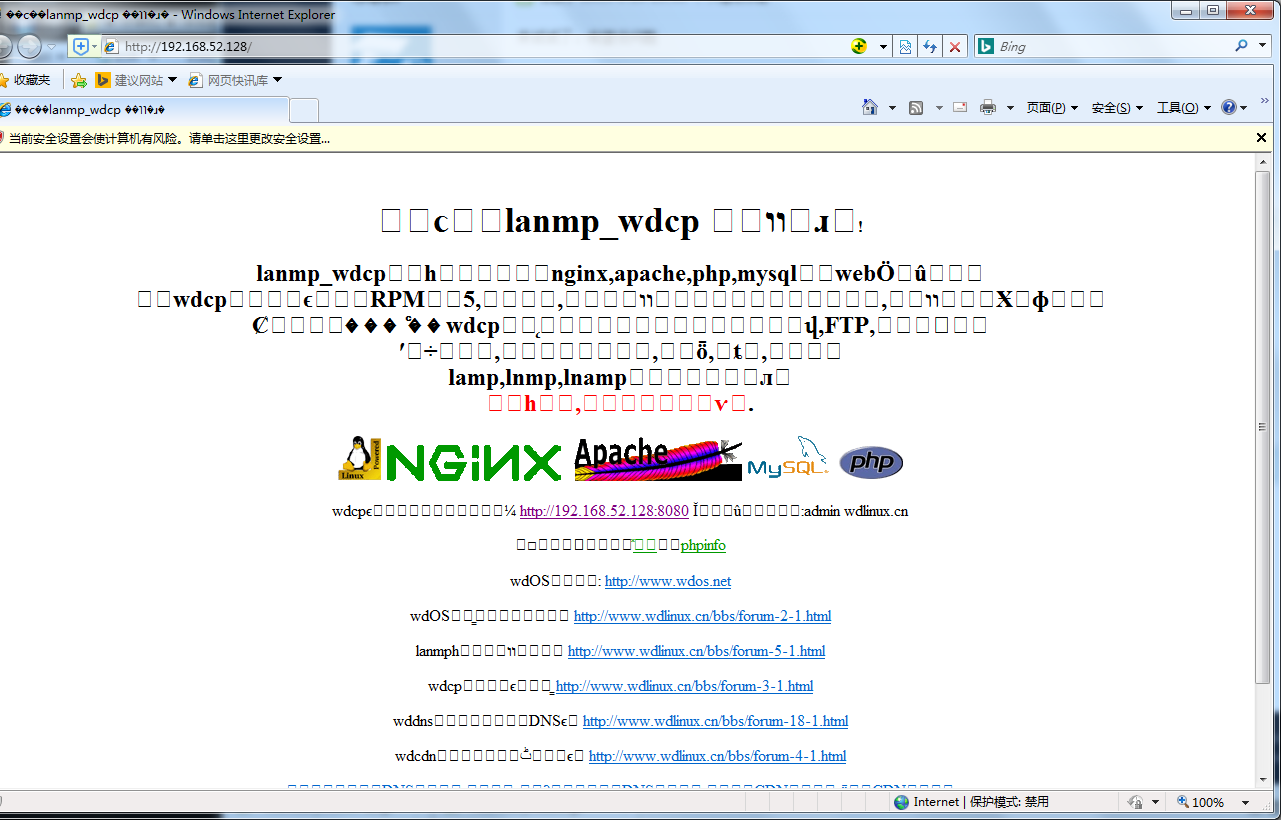
Task: Click the PHP oval logo
Action: 871,462
